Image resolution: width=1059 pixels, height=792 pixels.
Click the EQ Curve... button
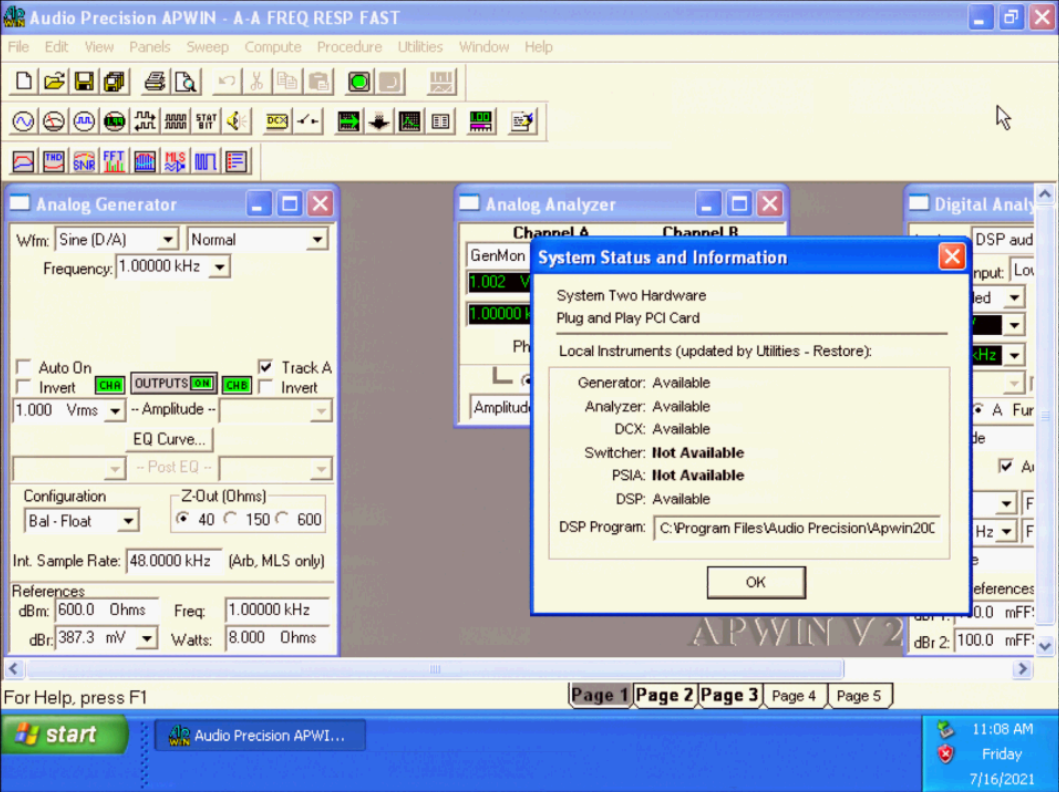point(169,439)
